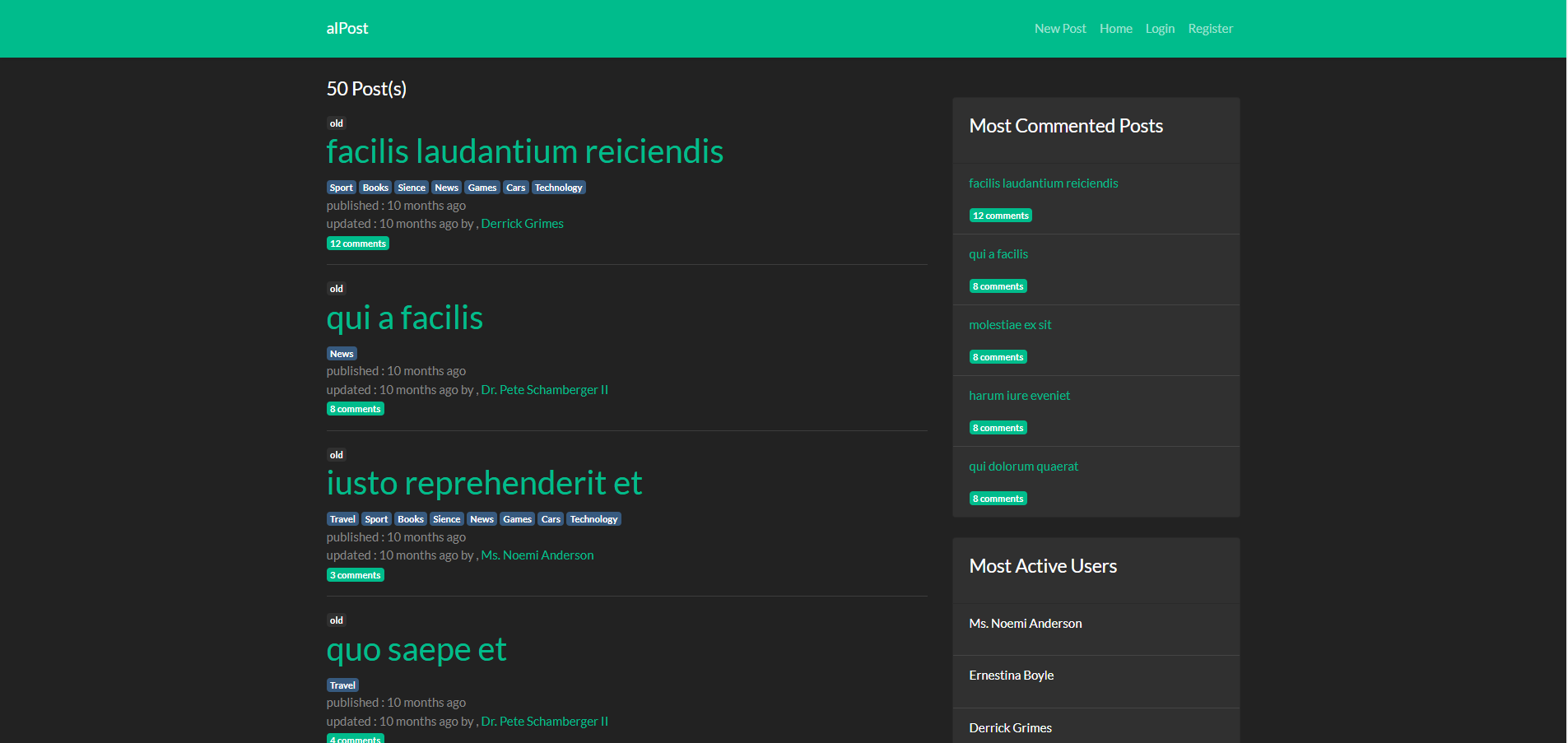Viewport: 1568px width, 743px height.
Task: Select Sience tag on iusto reprehenderit post
Action: [447, 519]
